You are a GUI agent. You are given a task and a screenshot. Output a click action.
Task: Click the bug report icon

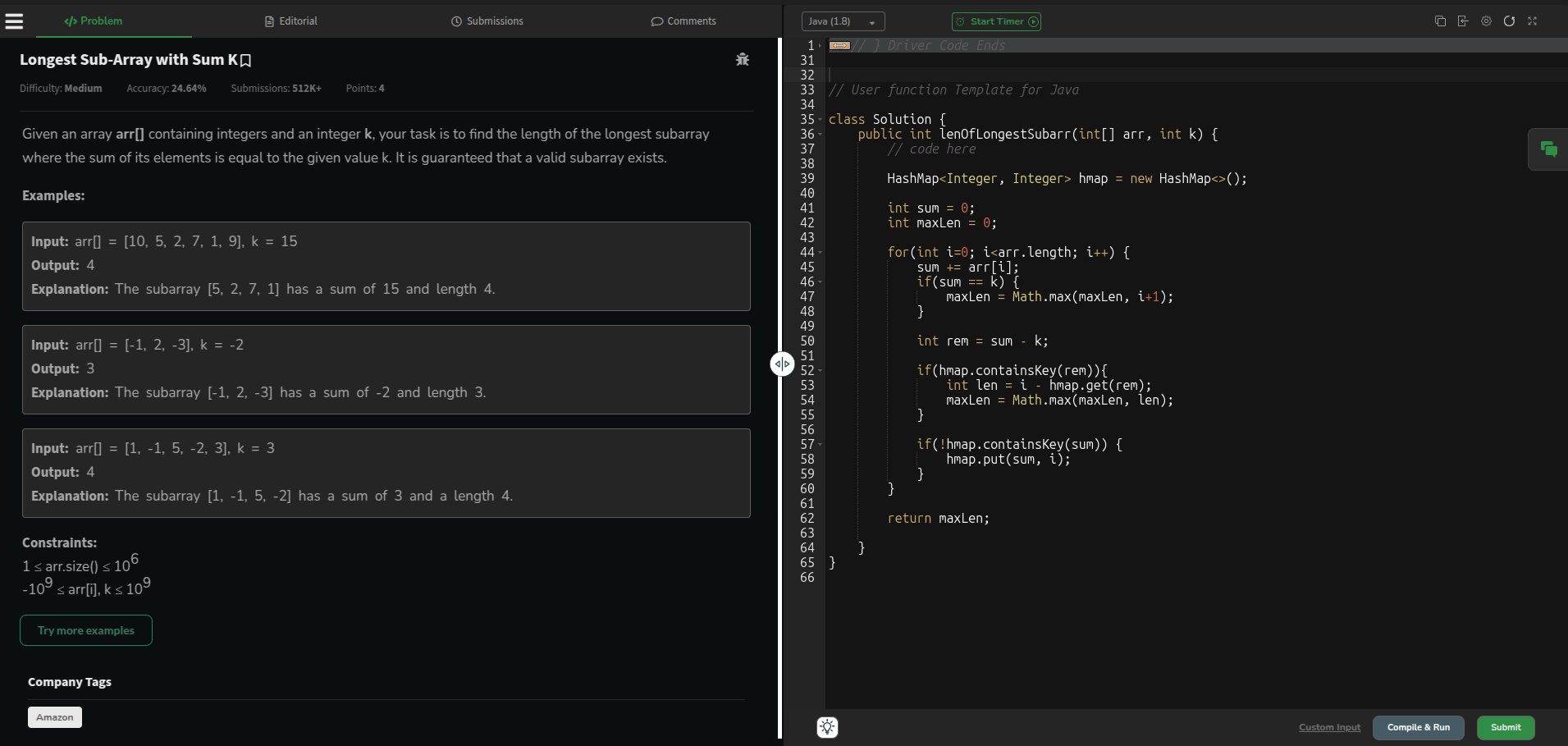click(743, 59)
